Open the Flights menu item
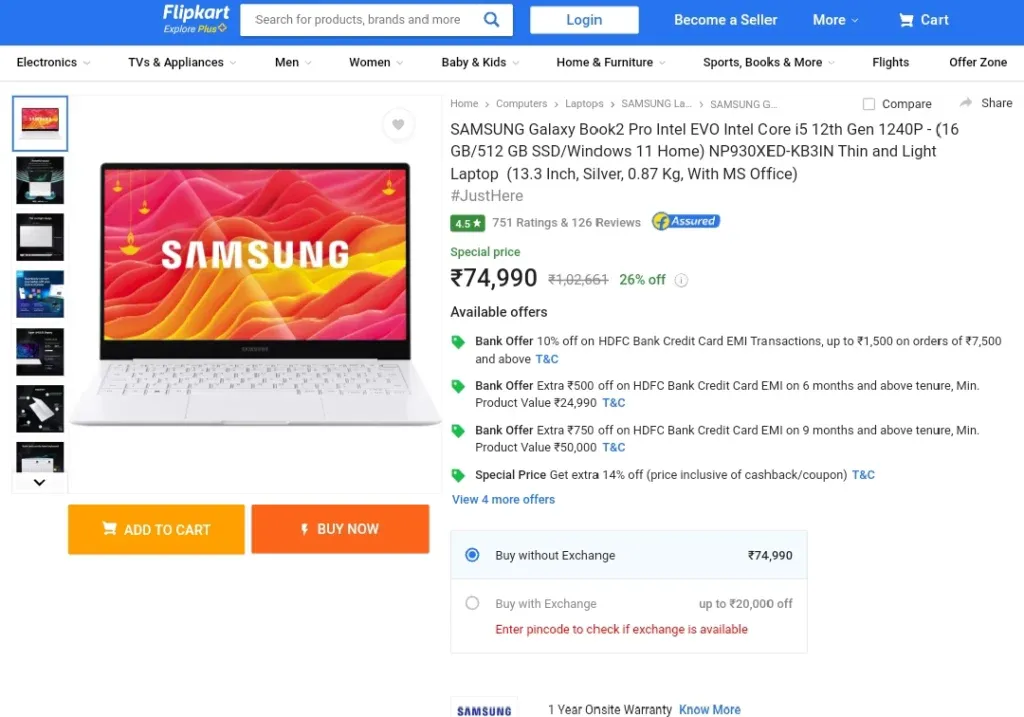The width and height of the screenshot is (1024, 717). (890, 62)
